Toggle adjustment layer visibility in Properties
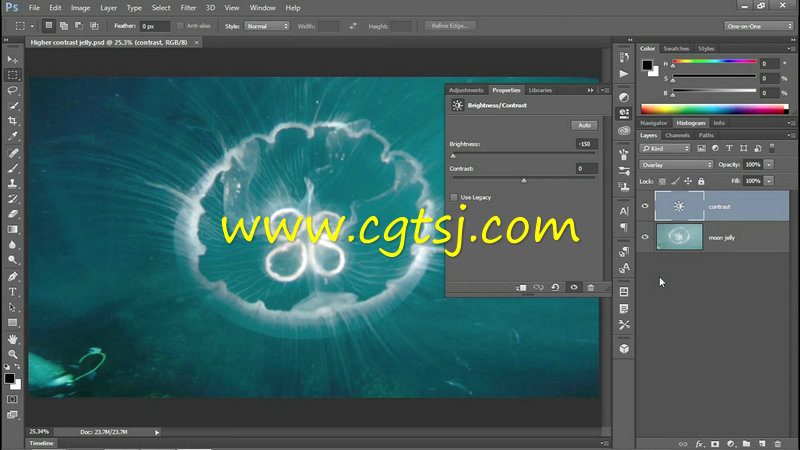Image resolution: width=800 pixels, height=450 pixels. click(574, 288)
